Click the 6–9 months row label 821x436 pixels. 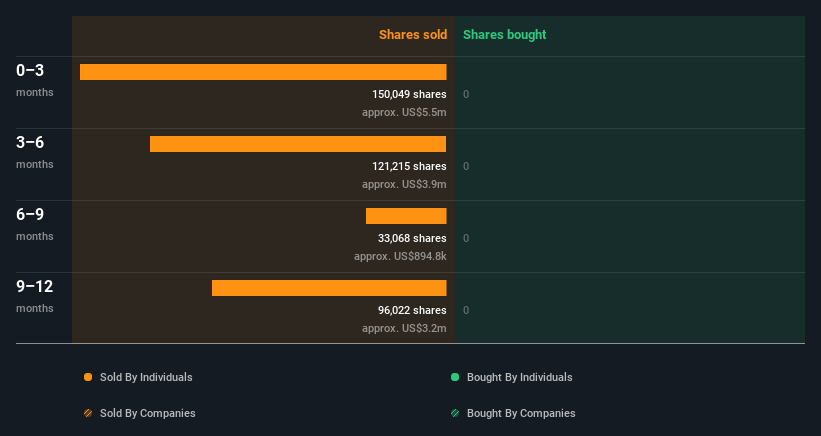(x=35, y=224)
